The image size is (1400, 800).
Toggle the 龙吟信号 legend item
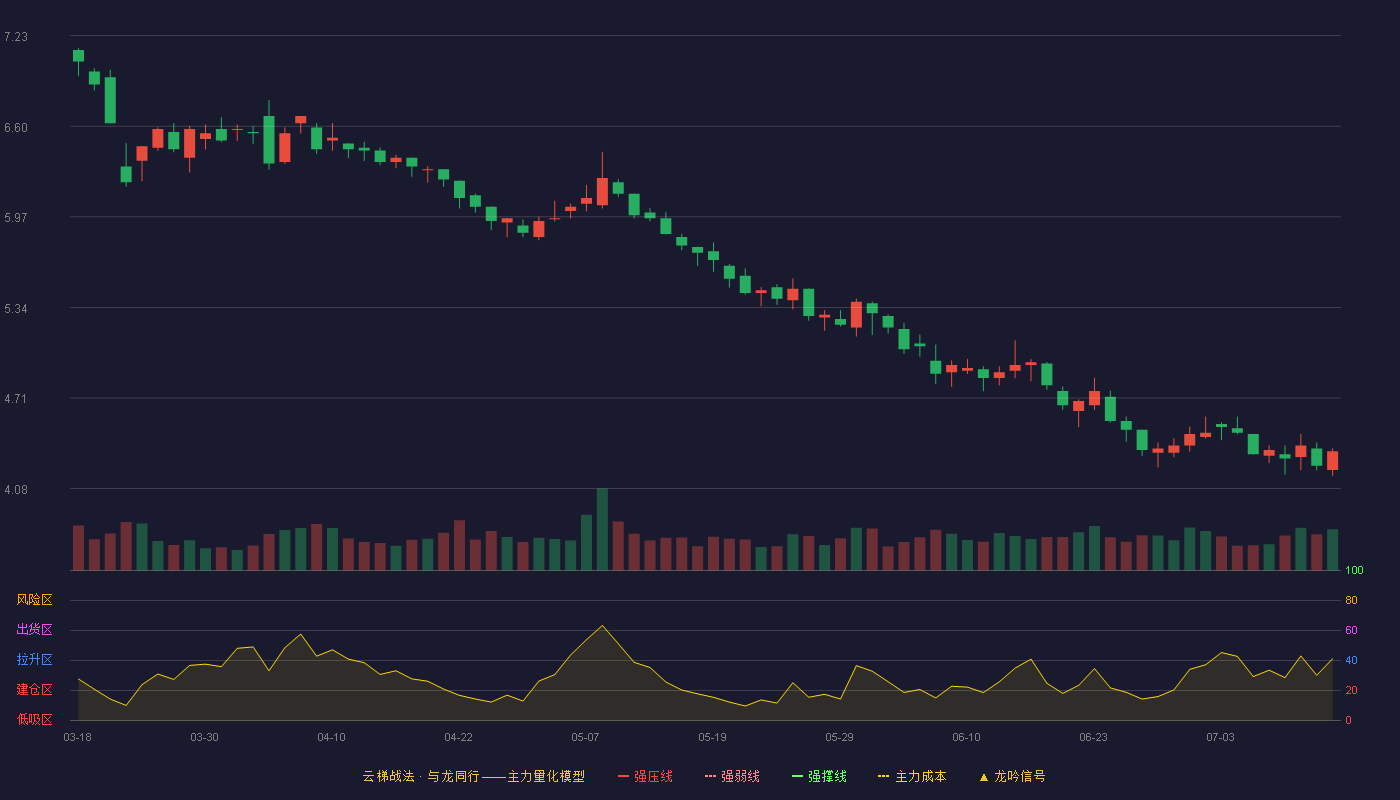[x=1012, y=776]
